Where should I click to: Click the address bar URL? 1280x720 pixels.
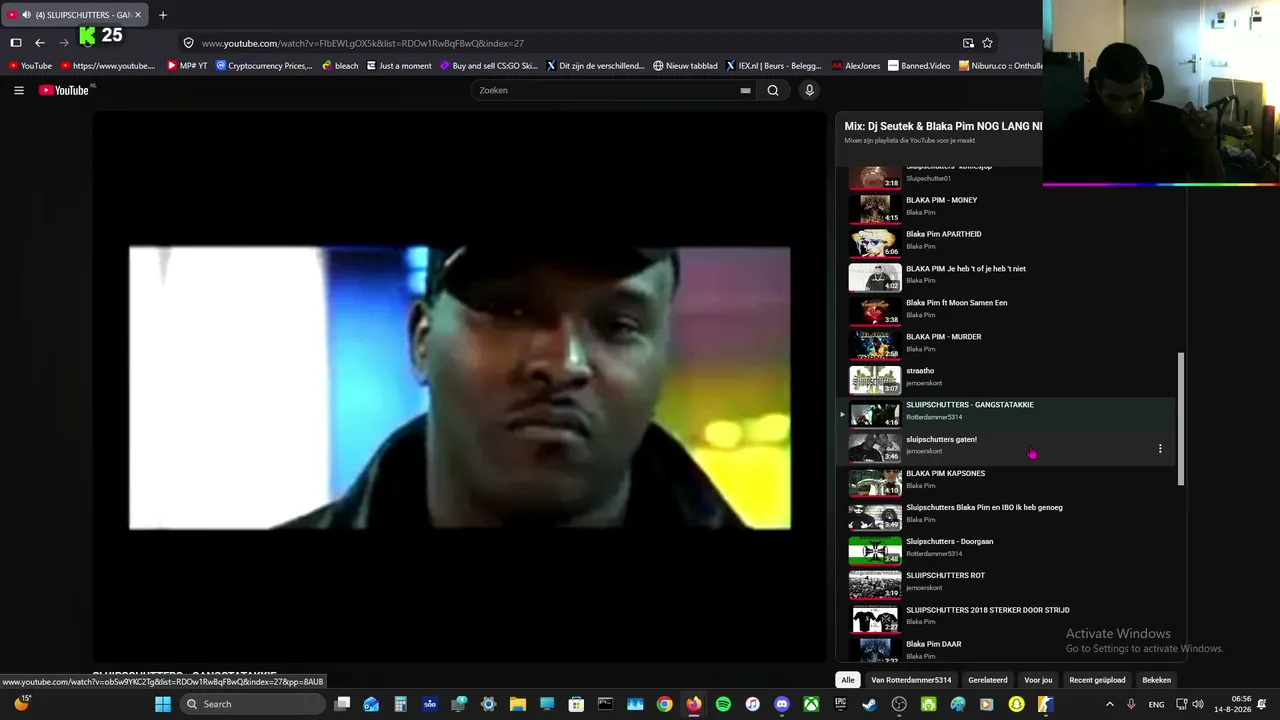(362, 43)
